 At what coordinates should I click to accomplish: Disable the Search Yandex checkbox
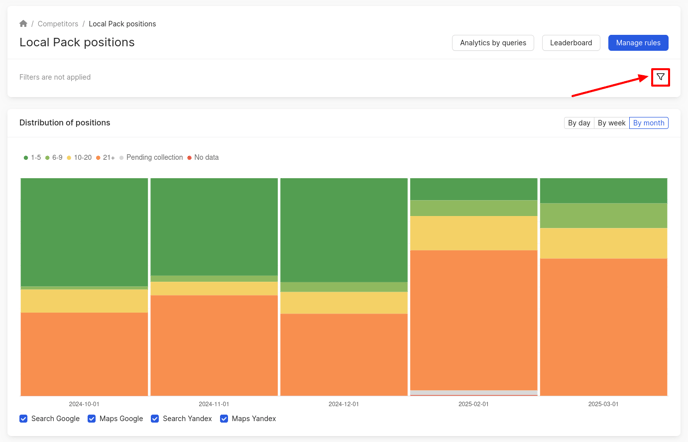point(155,419)
